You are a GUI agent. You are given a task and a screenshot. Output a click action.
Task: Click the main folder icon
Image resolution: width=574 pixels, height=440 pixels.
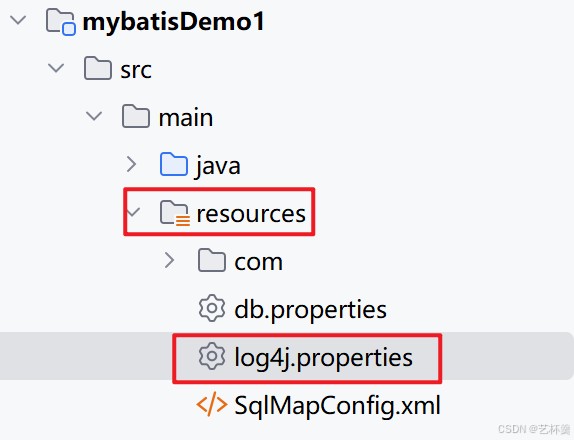(x=136, y=116)
